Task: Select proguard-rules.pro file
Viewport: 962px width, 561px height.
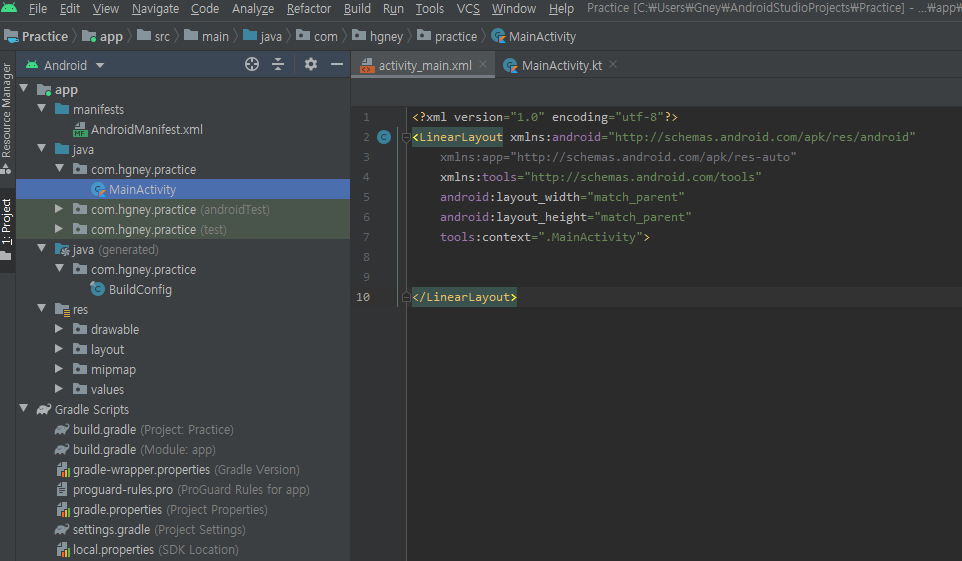Action: 191,490
